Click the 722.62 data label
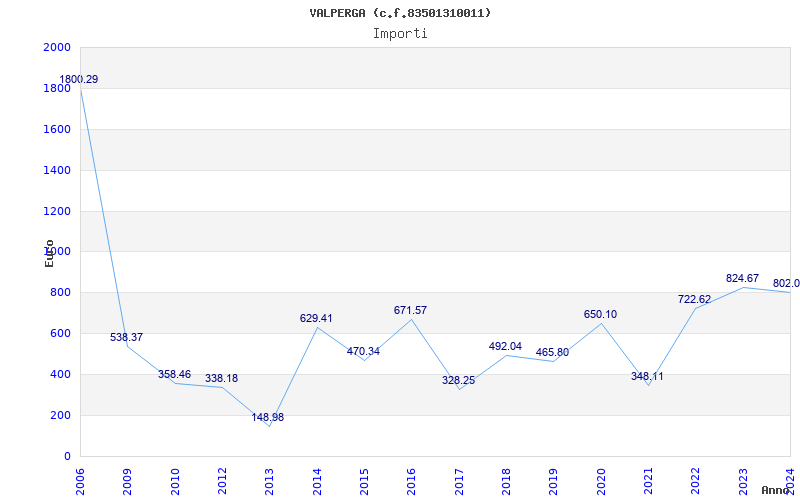The image size is (800, 500). [x=694, y=299]
